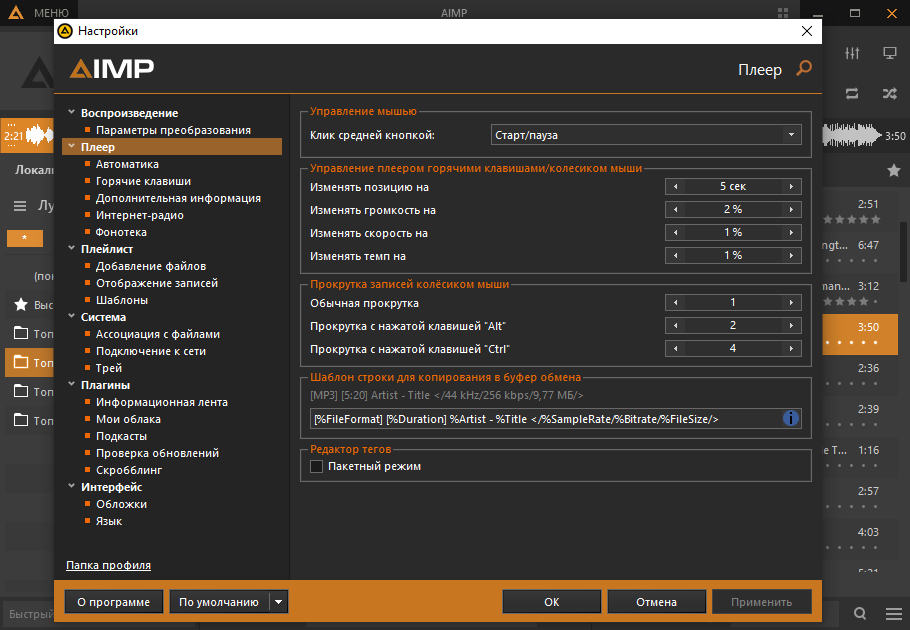Collapse Плеер tree section arrow
Image resolution: width=910 pixels, height=630 pixels.
(x=71, y=146)
